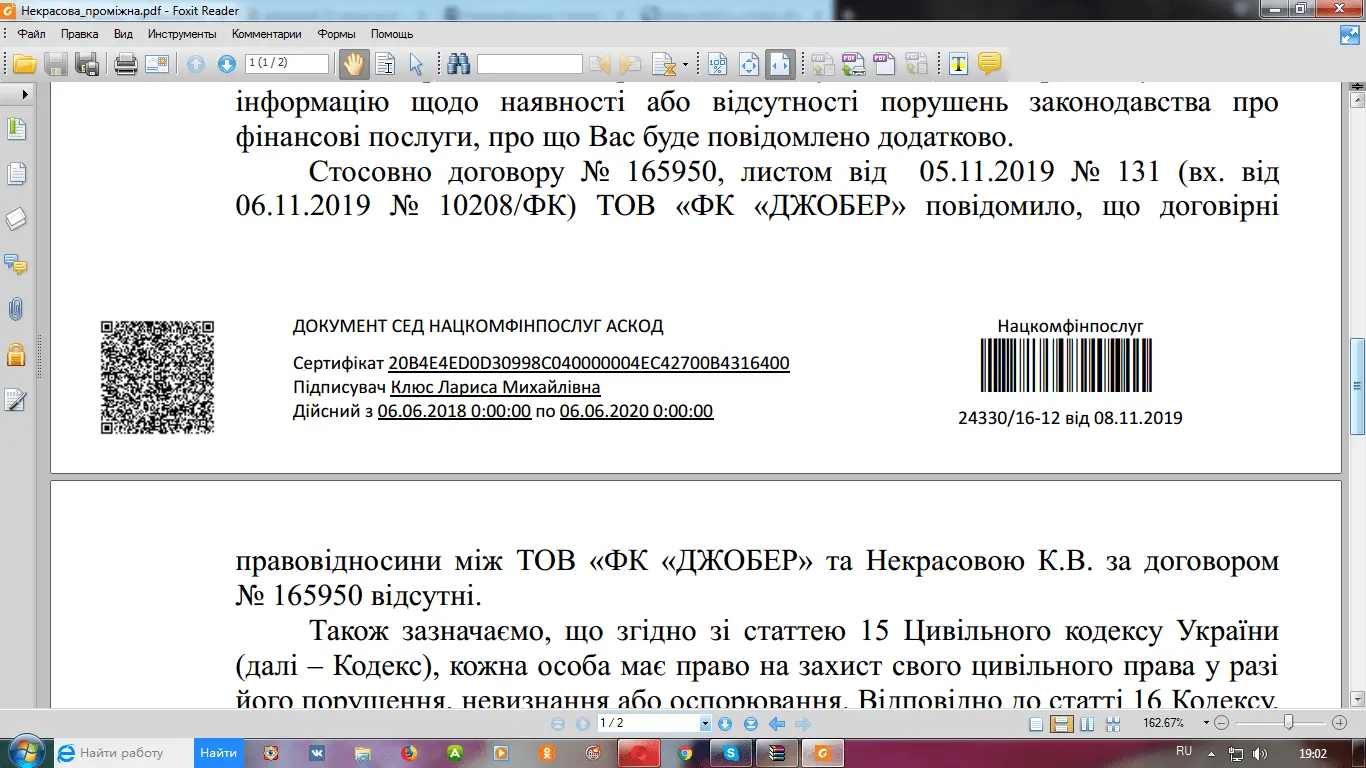The width and height of the screenshot is (1366, 768).
Task: Open the Security lock panel
Action: click(16, 354)
